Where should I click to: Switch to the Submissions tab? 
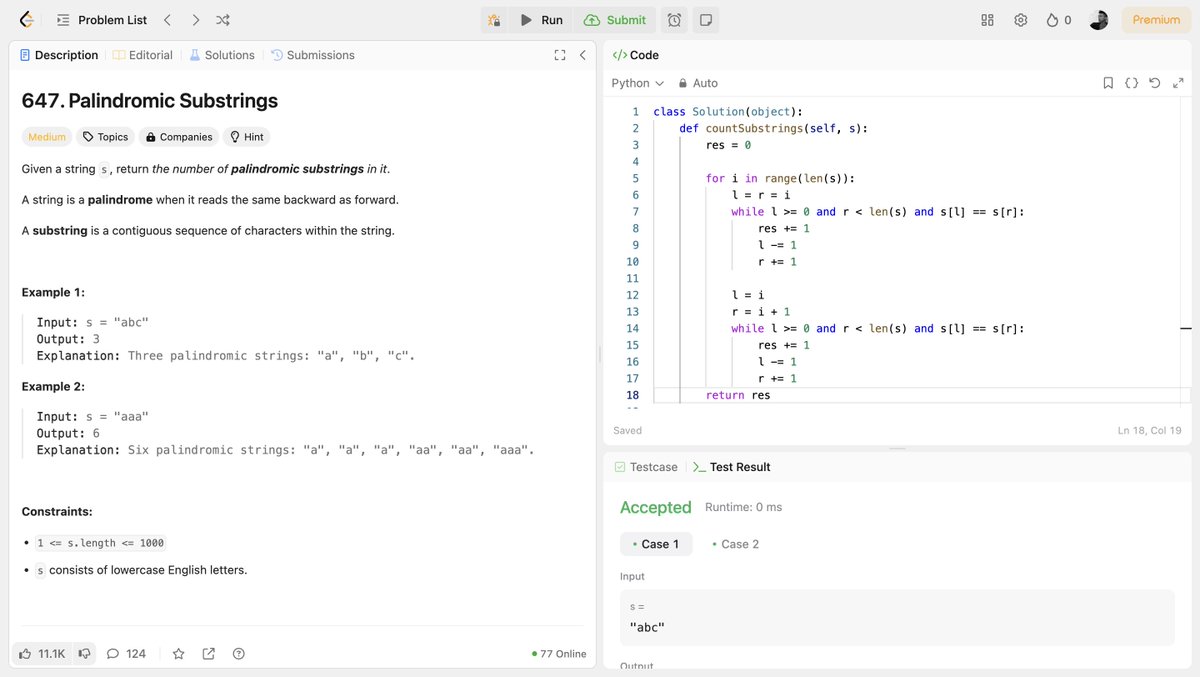click(x=313, y=55)
